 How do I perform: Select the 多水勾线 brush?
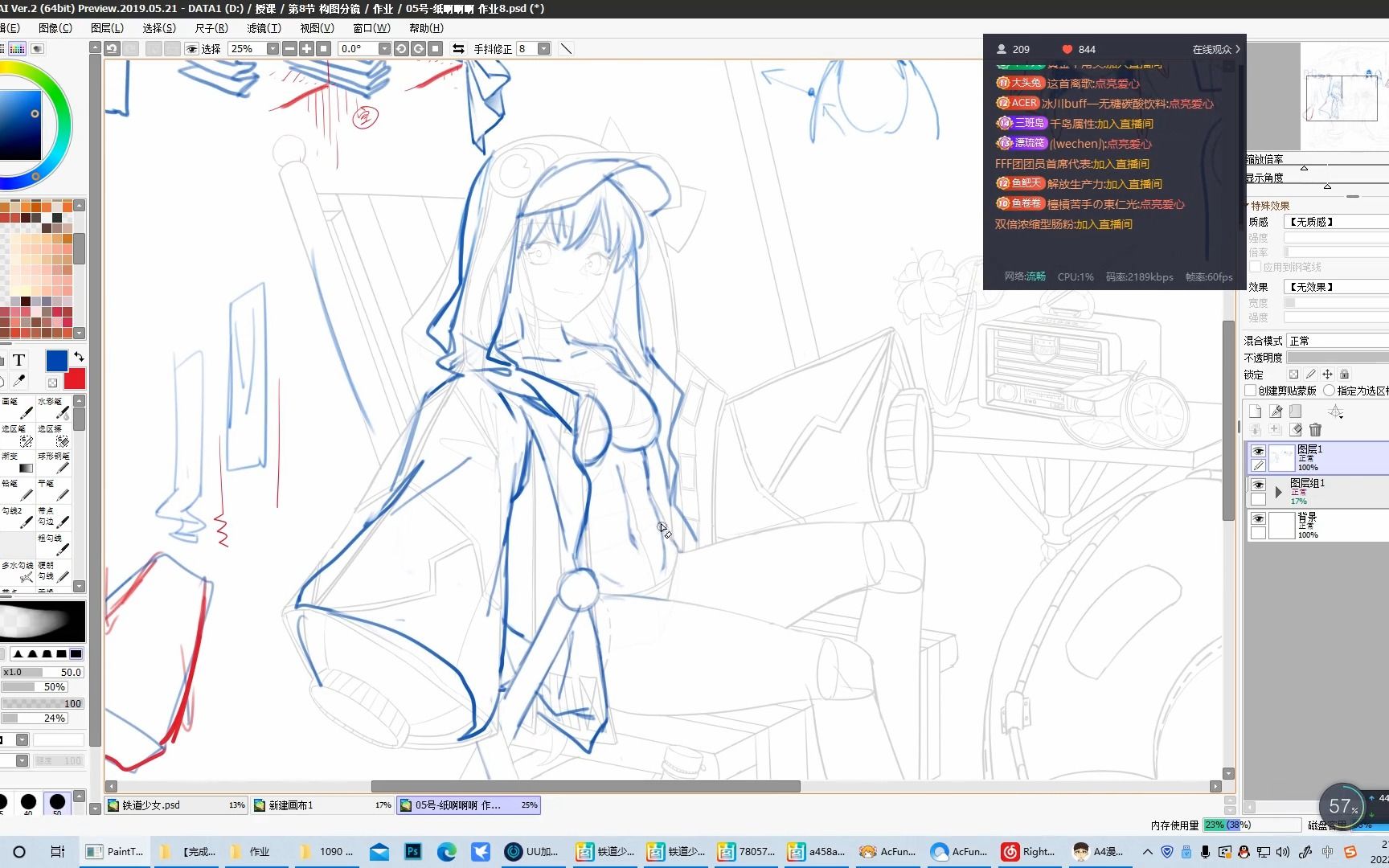coord(18,571)
